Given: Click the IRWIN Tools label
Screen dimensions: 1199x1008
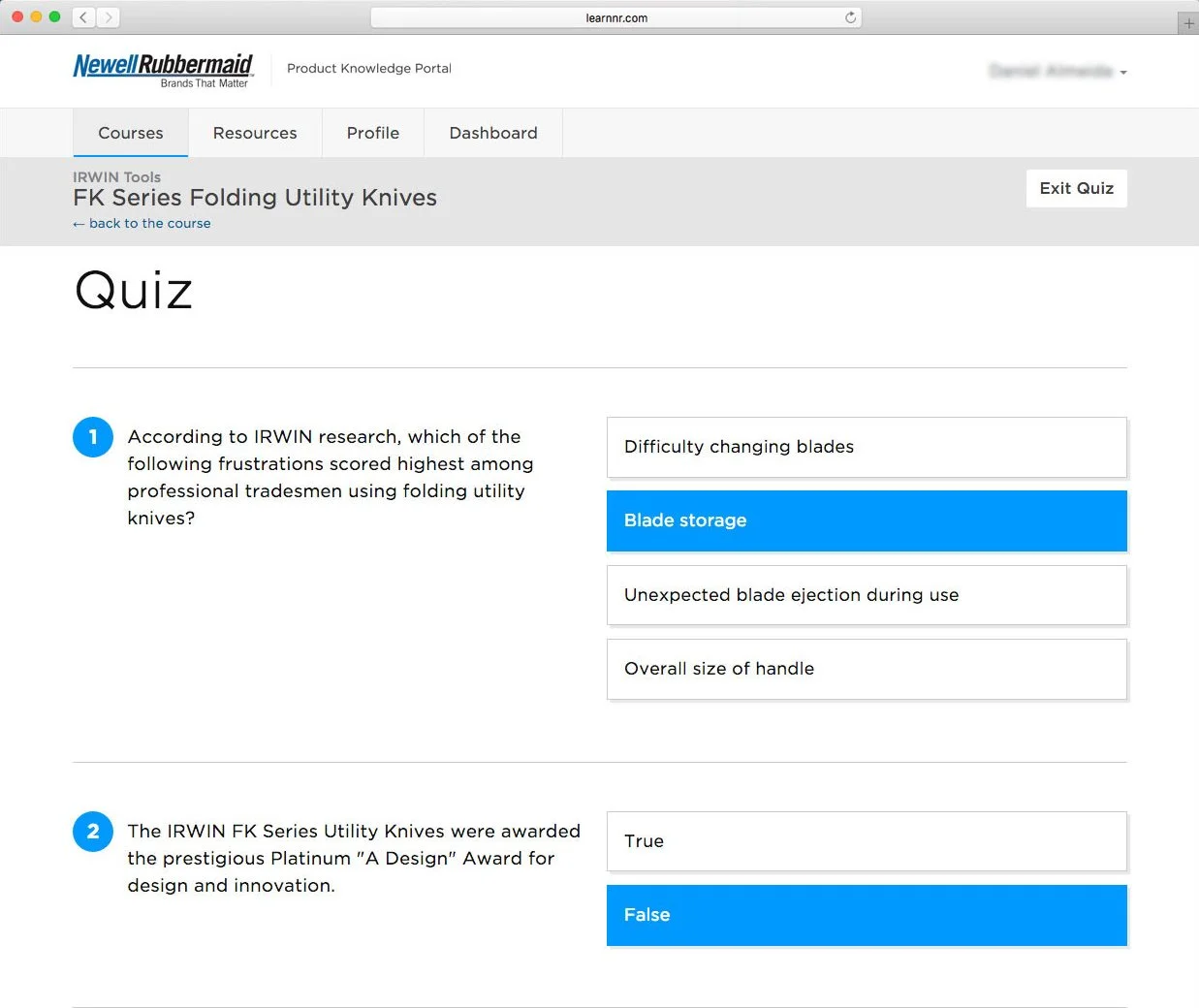Looking at the screenshot, I should [x=116, y=176].
